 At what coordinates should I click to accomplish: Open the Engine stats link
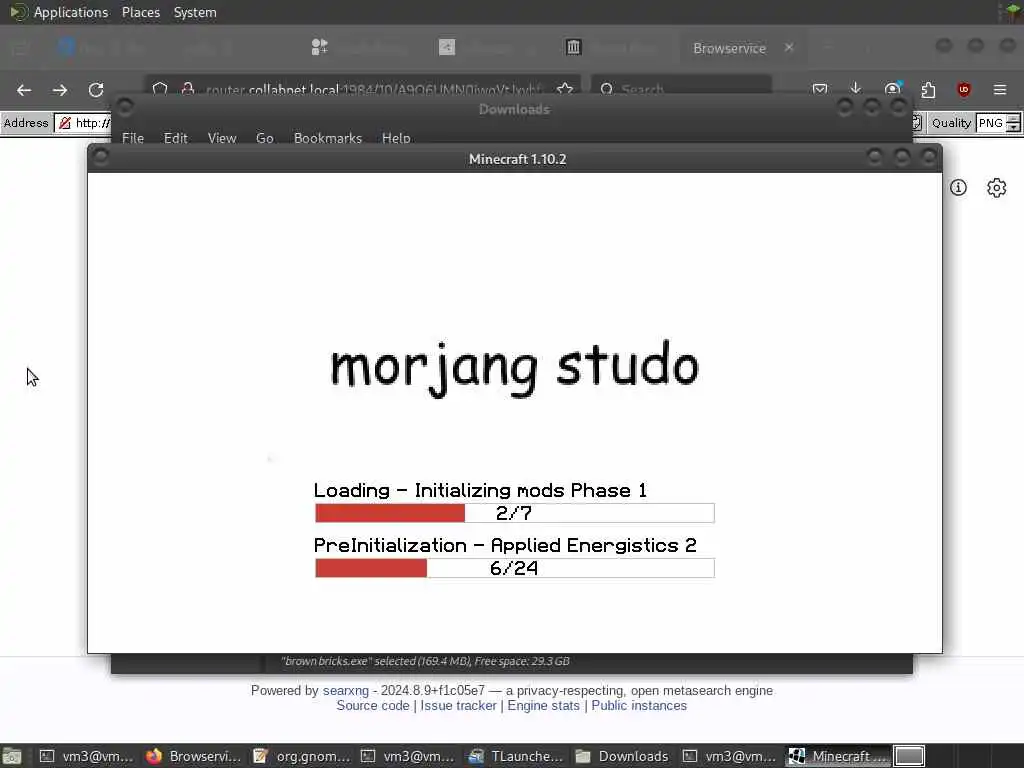pyautogui.click(x=543, y=706)
